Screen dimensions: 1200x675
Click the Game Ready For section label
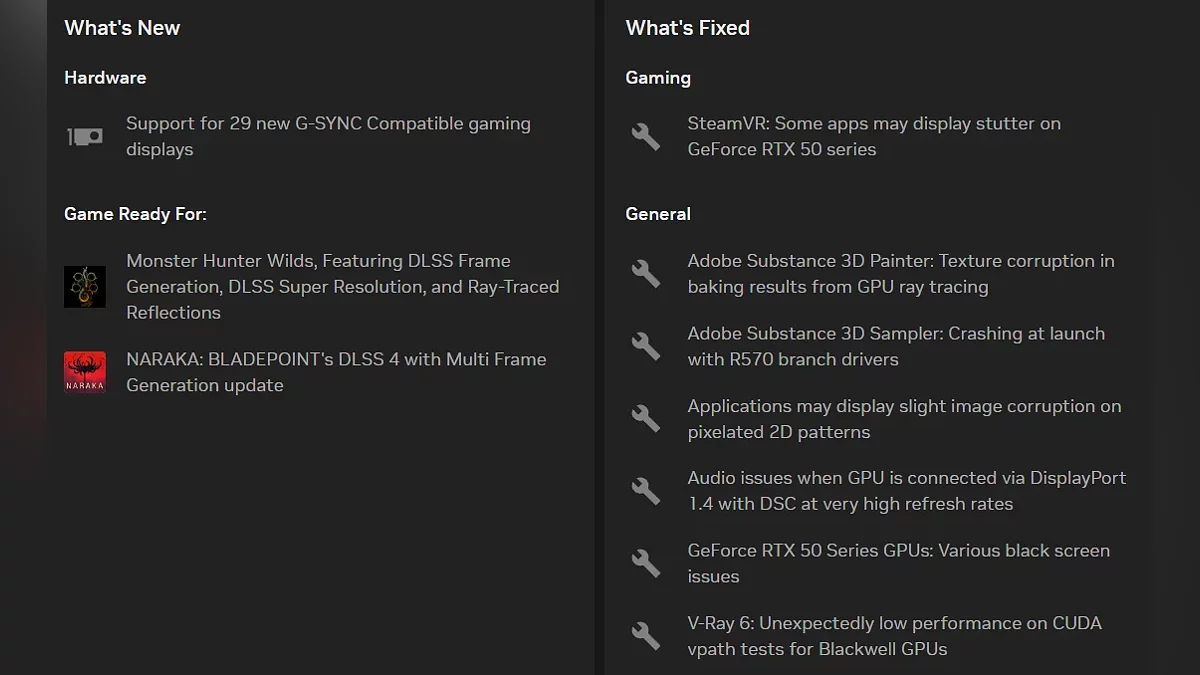tap(135, 214)
